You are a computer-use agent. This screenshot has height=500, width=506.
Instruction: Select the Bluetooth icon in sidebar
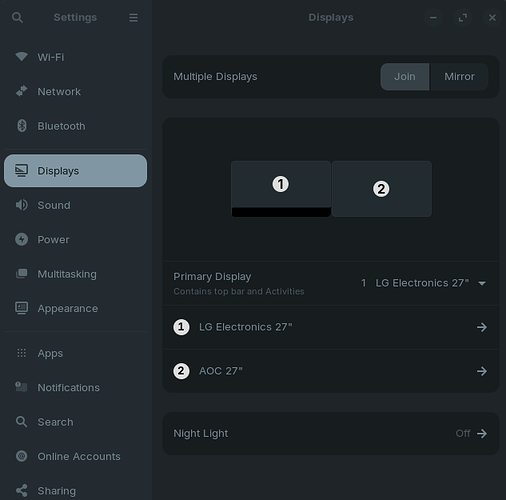click(22, 126)
